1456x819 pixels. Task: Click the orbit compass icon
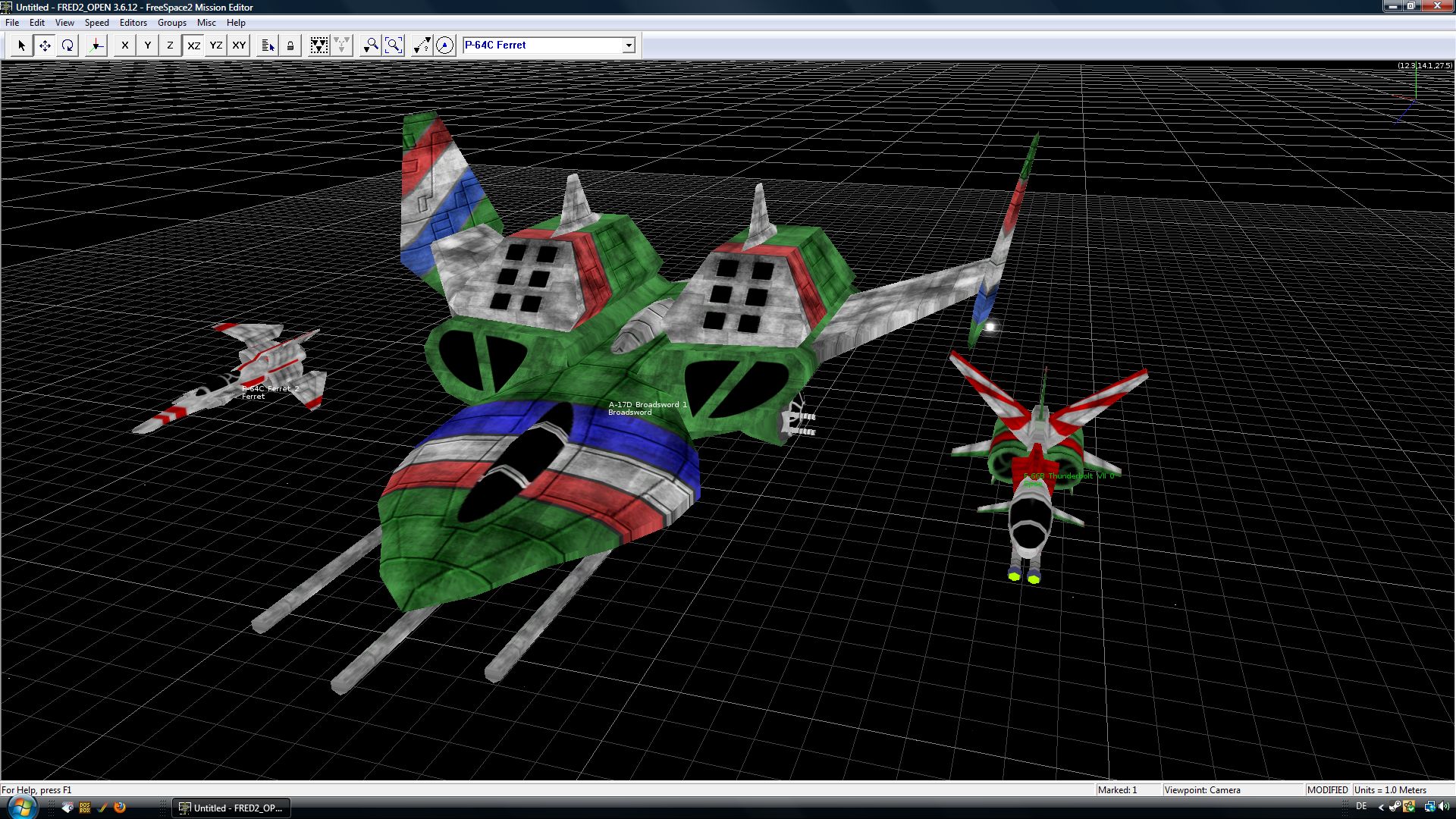(445, 45)
